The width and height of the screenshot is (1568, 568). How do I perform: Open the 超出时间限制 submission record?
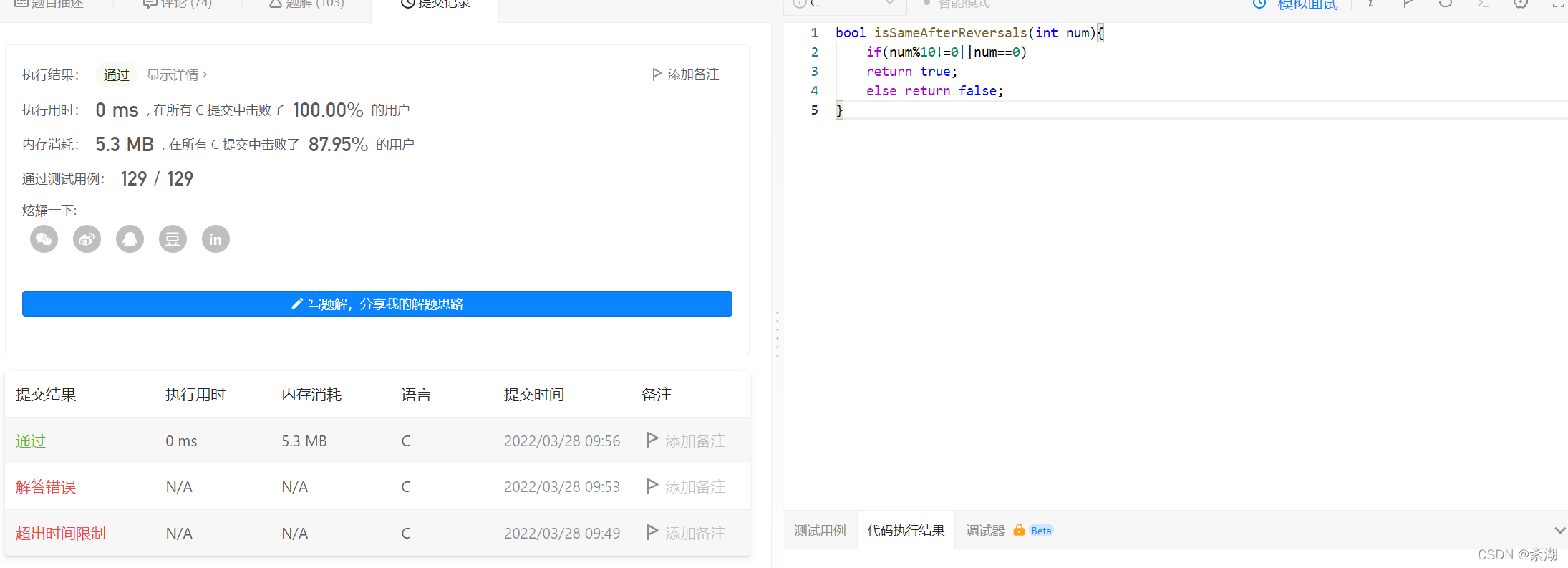tap(61, 534)
